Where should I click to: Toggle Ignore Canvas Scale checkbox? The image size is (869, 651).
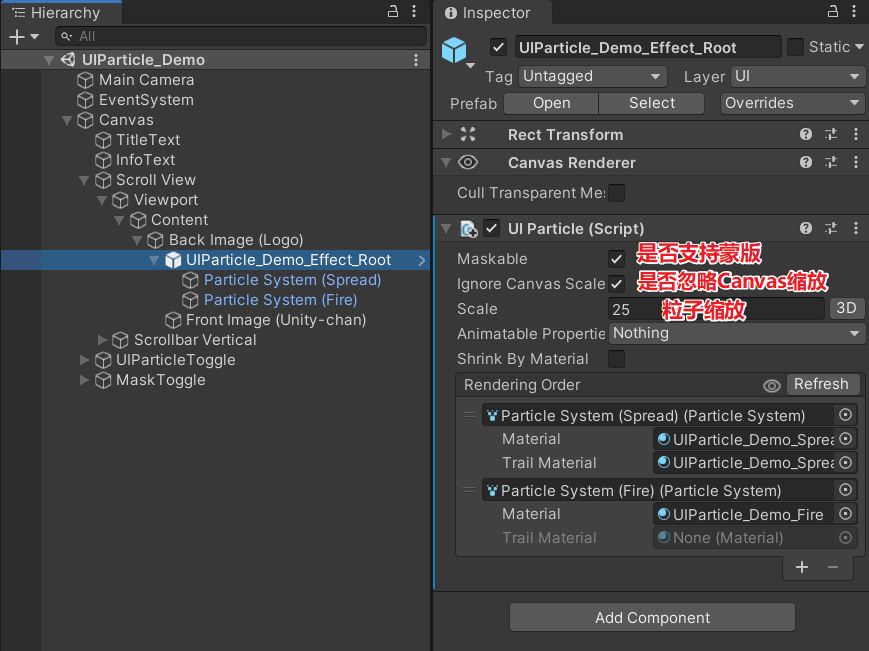coord(616,284)
